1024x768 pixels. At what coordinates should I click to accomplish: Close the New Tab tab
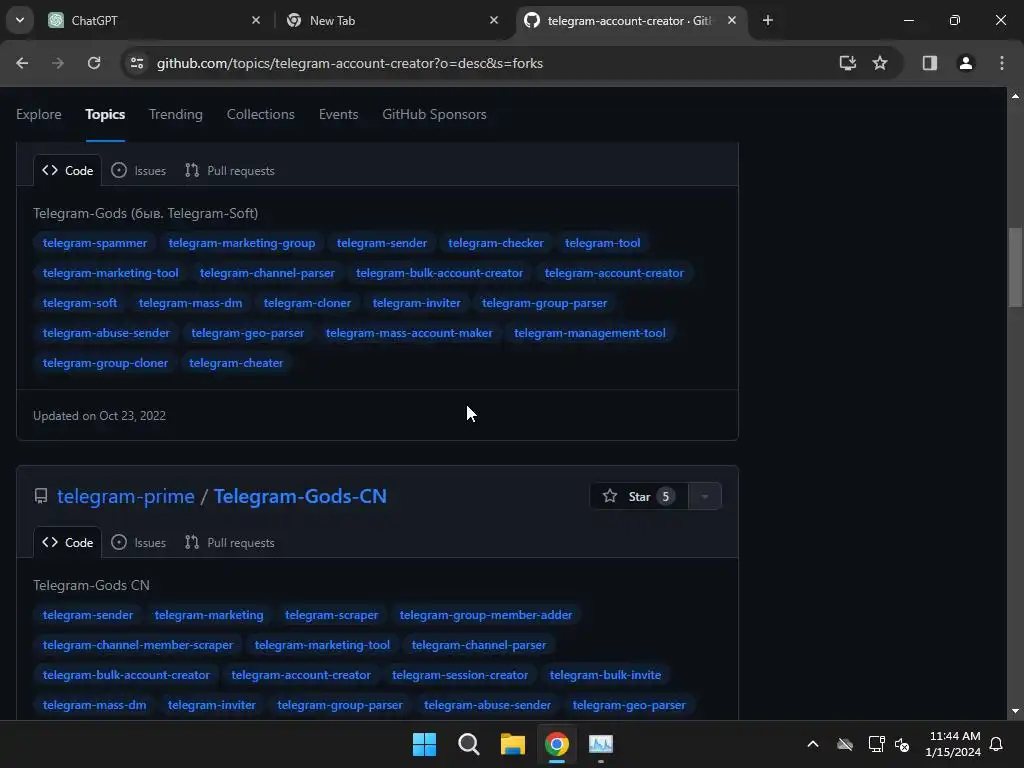pyautogui.click(x=494, y=20)
